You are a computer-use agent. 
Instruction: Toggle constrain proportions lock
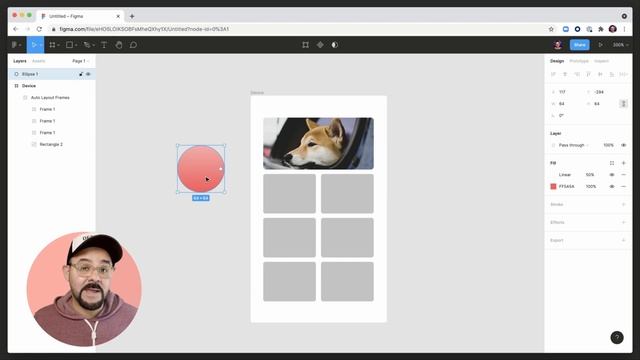(x=623, y=104)
